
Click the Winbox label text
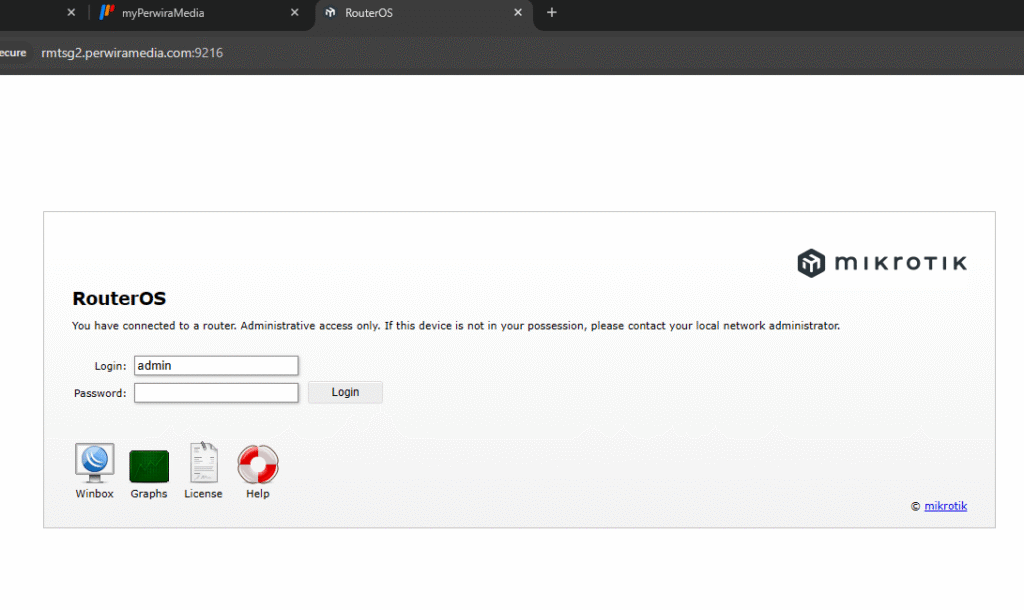(95, 494)
